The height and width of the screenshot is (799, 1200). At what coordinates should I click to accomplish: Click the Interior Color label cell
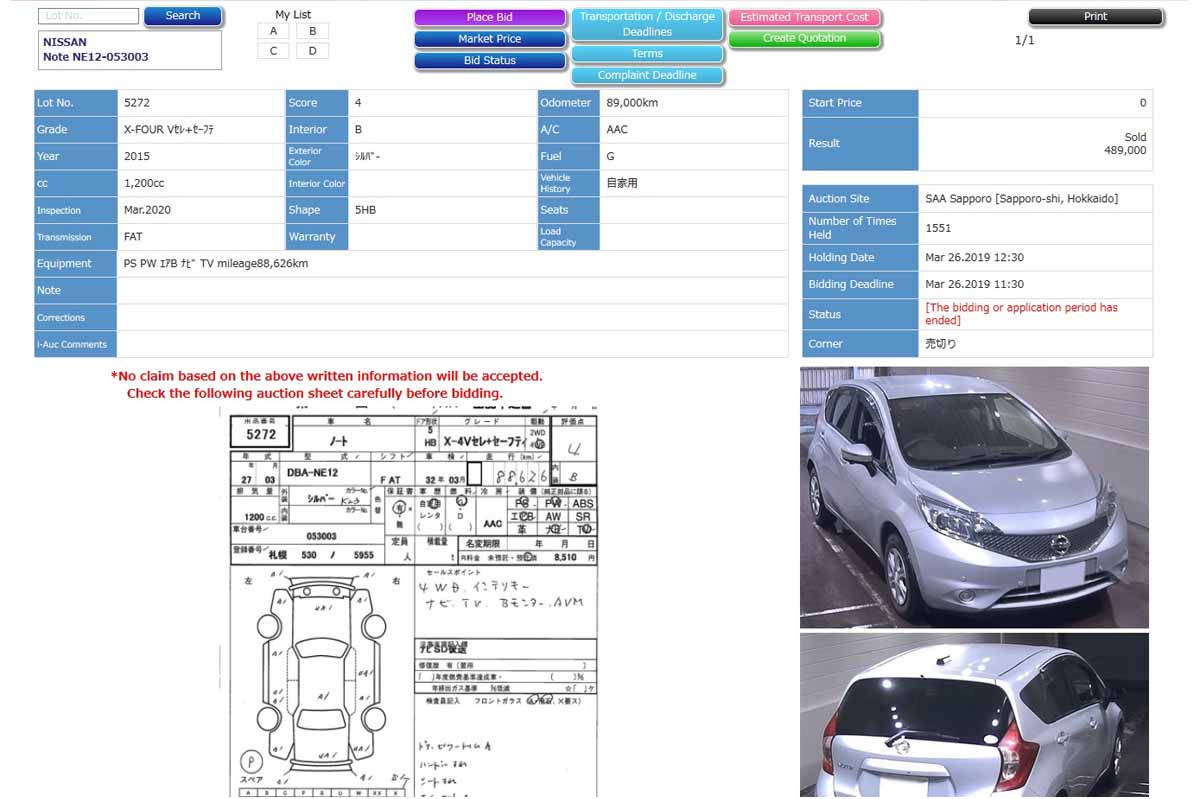point(317,184)
